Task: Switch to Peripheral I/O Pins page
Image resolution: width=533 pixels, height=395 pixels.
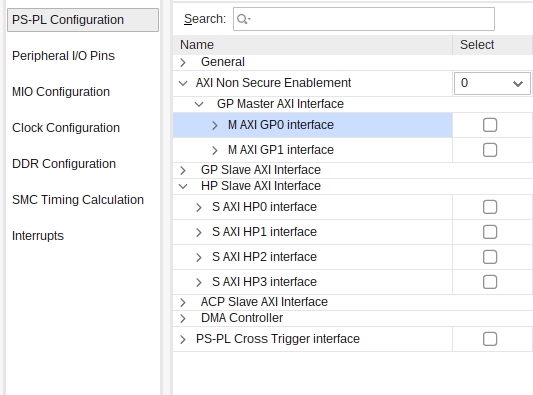Action: click(x=63, y=56)
